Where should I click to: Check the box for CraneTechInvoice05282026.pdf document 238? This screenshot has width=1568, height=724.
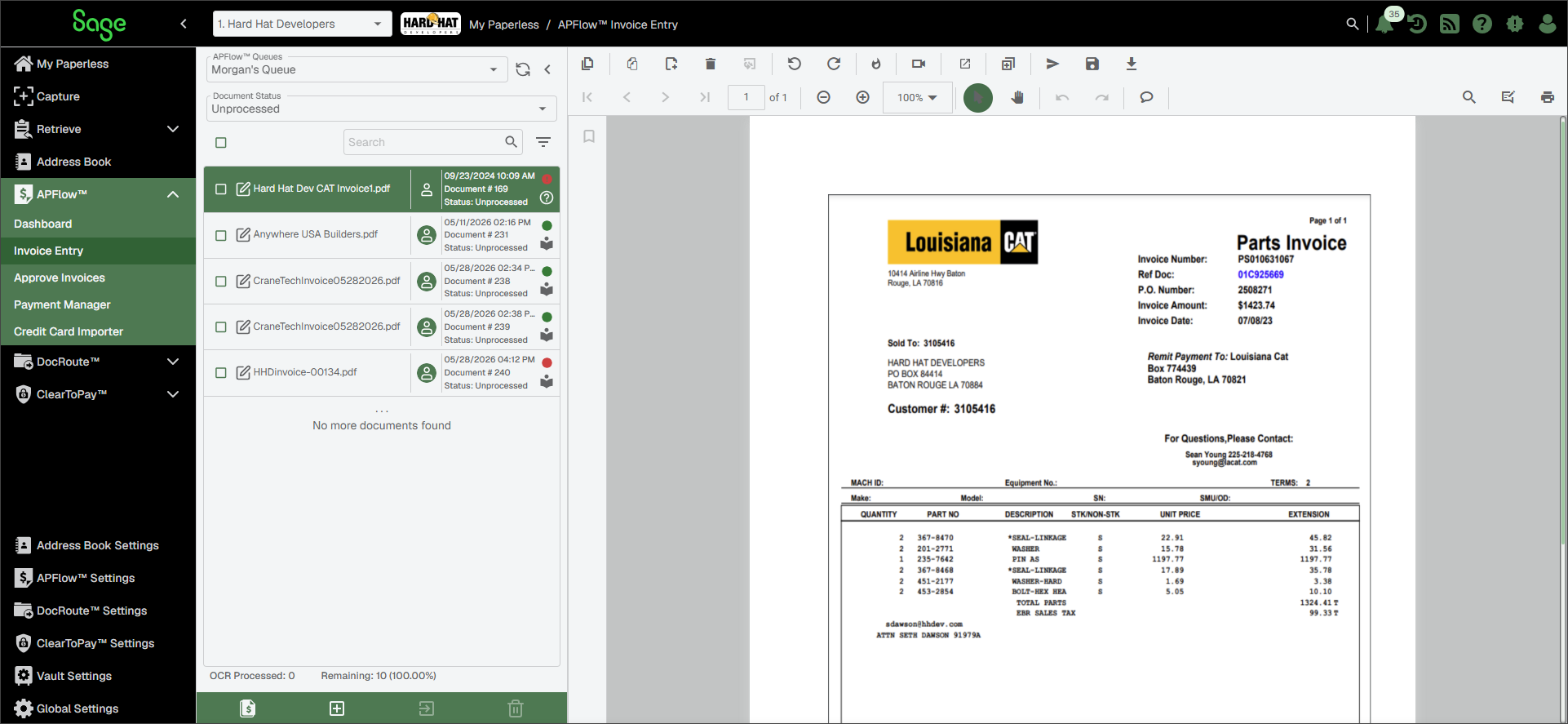(x=221, y=281)
